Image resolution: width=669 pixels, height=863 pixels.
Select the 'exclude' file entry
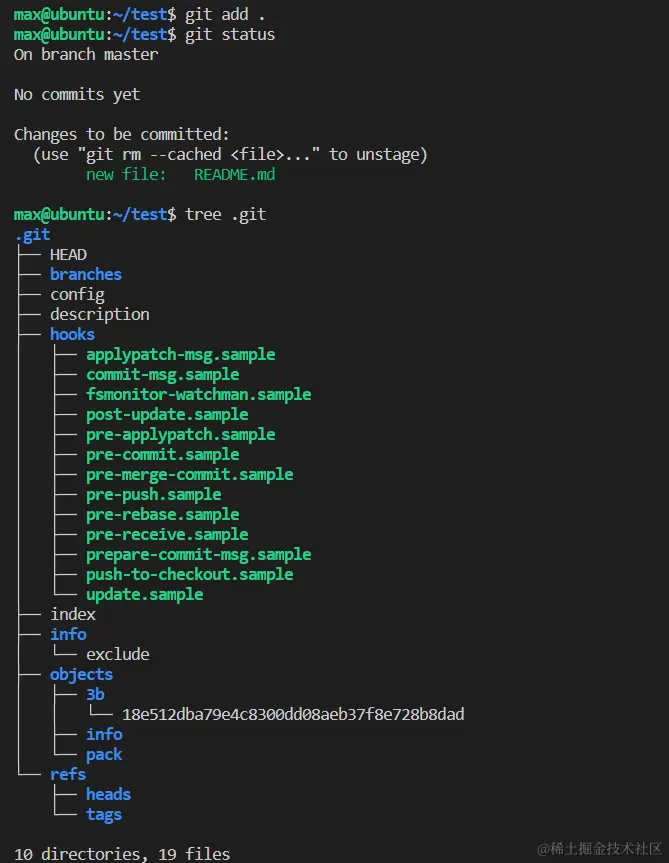117,654
